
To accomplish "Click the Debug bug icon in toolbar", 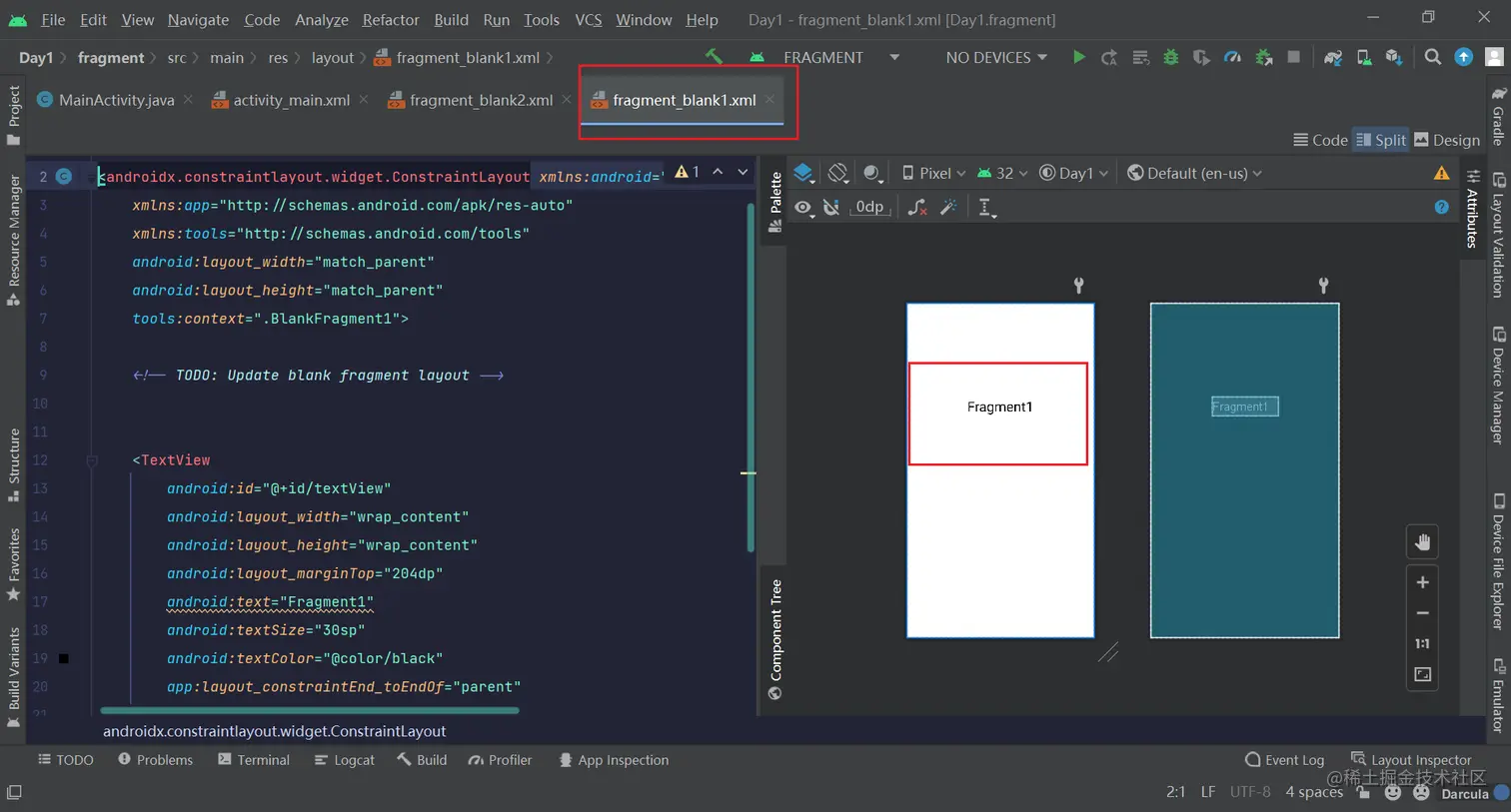I will pos(1171,57).
